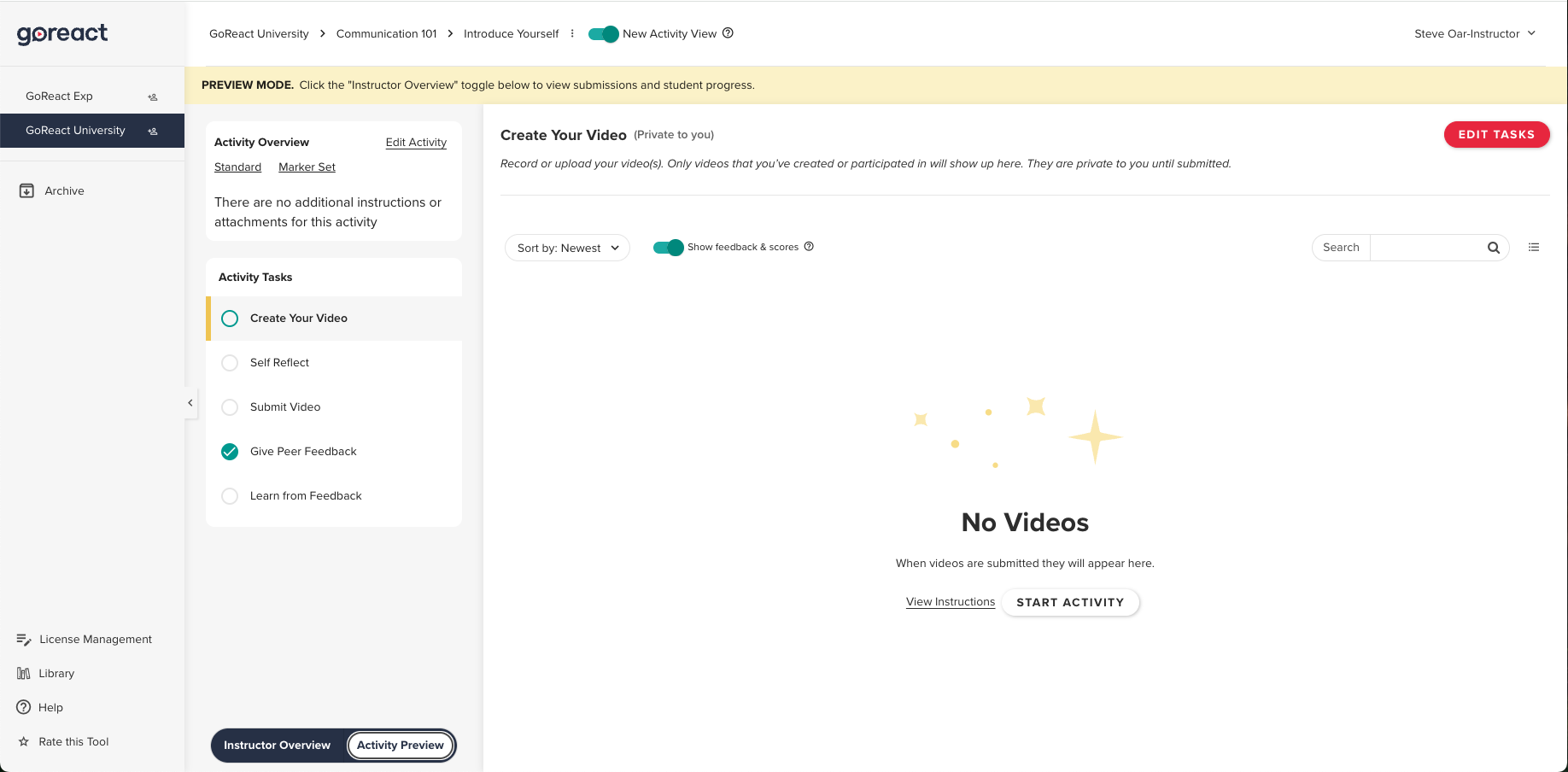The image size is (1568, 772).
Task: Open License Management from the sidebar
Action: 95,639
